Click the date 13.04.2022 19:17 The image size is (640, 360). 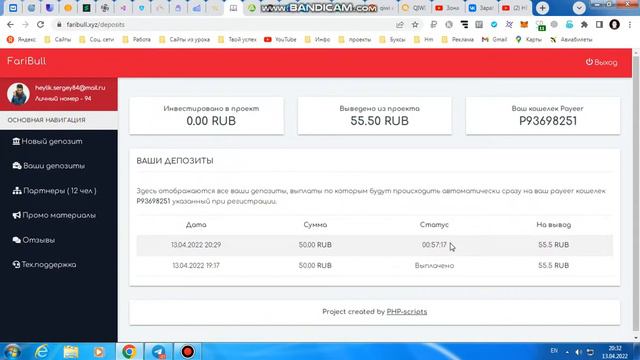pos(196,265)
